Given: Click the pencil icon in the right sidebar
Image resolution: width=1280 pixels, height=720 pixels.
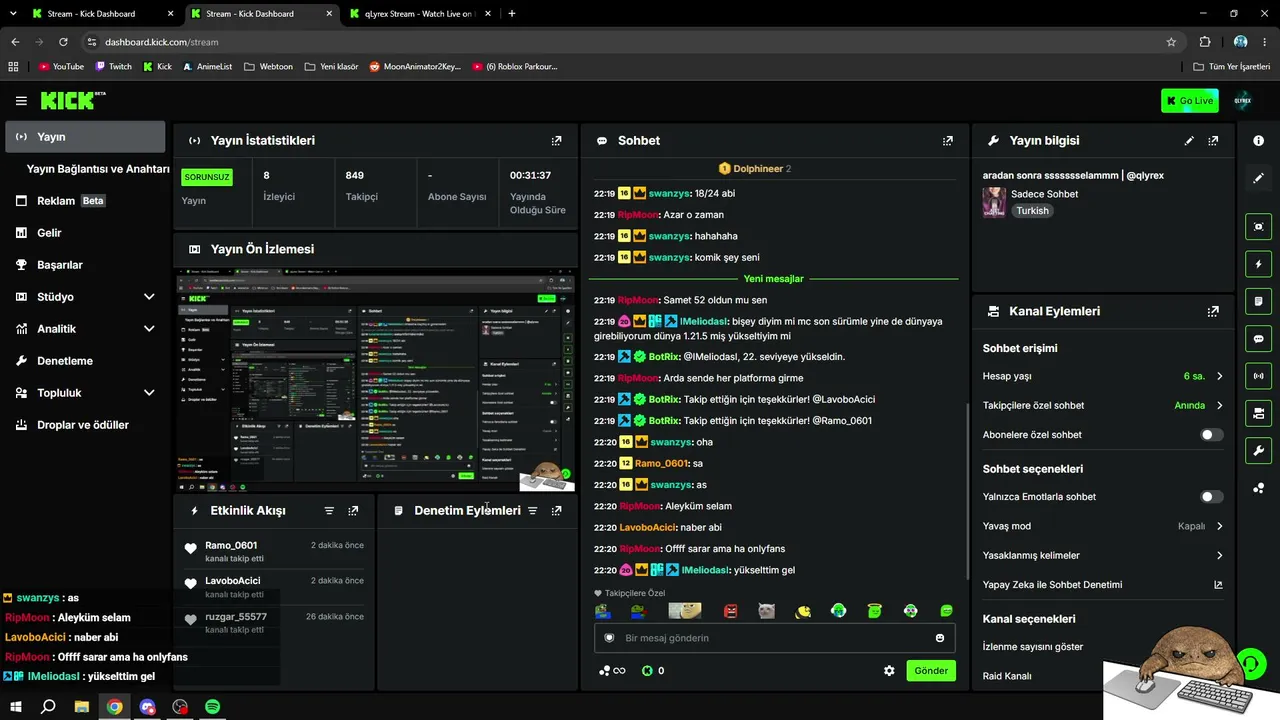Looking at the screenshot, I should point(1259,178).
